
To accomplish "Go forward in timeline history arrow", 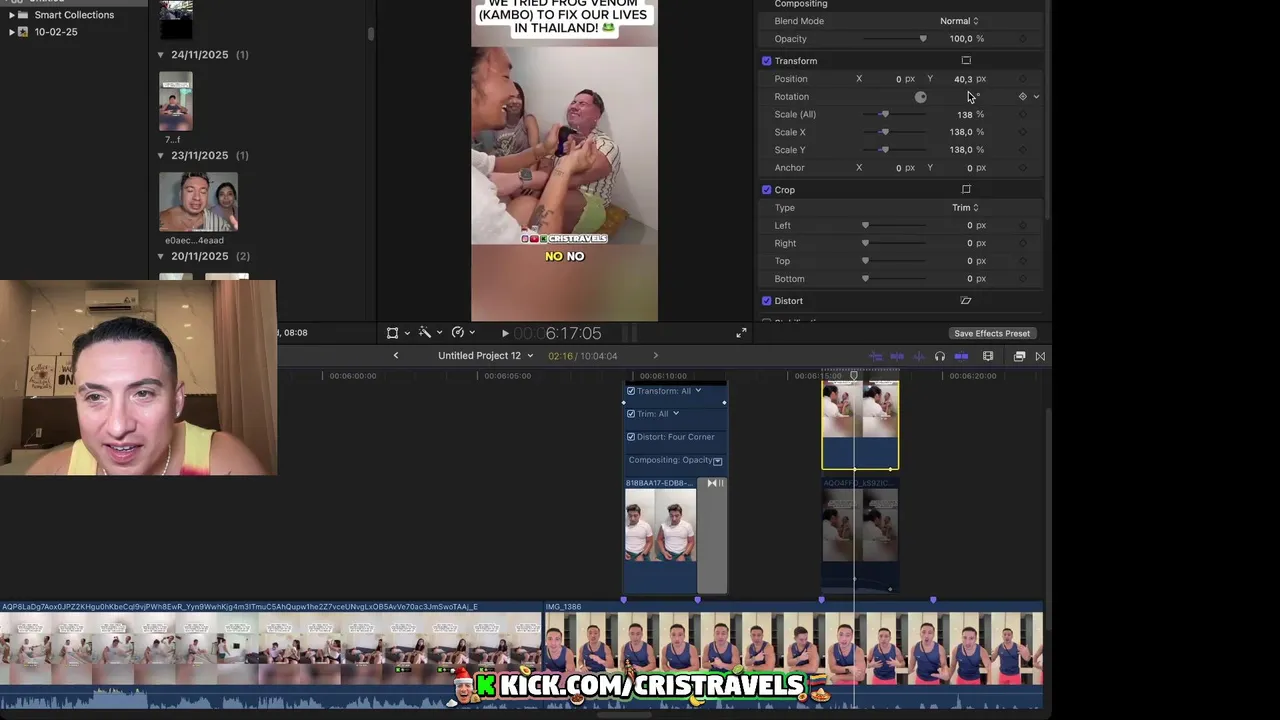I will (x=656, y=356).
